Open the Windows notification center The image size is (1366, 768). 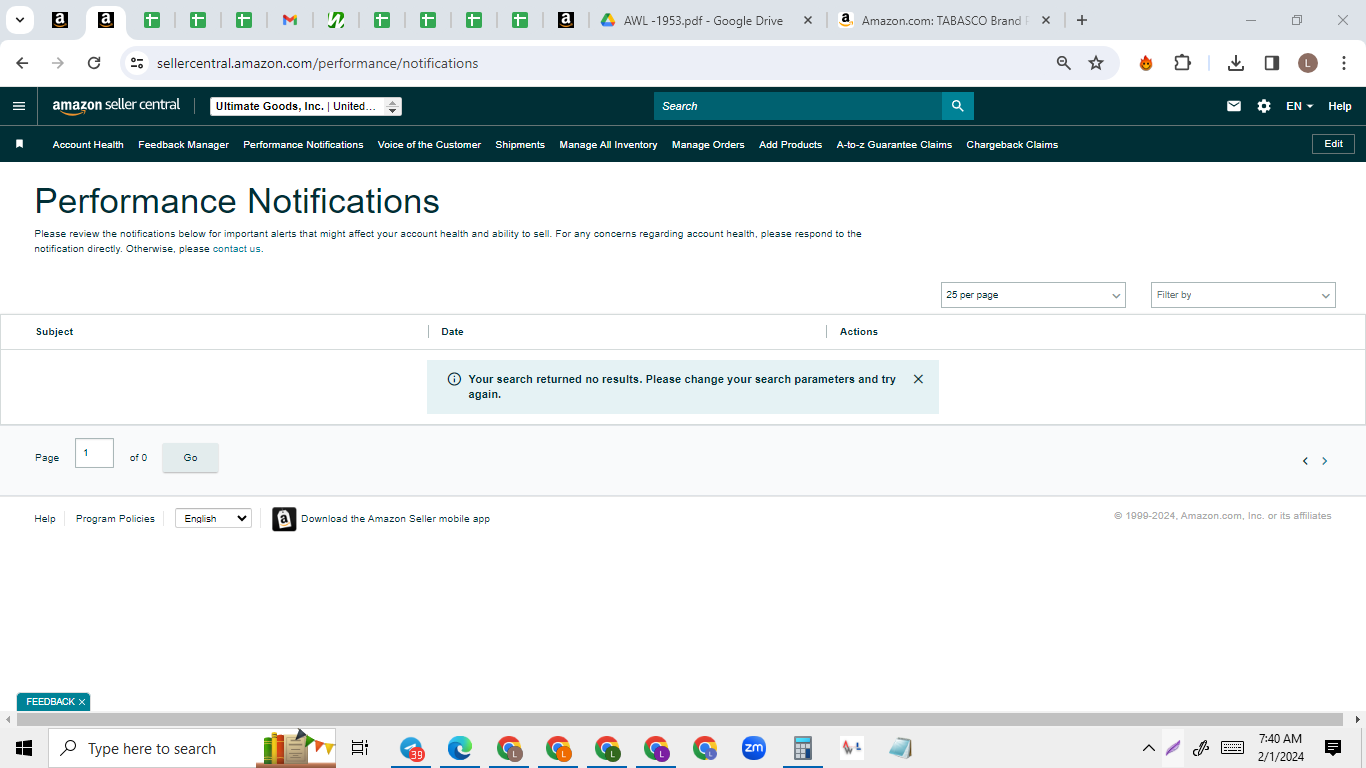[1332, 748]
